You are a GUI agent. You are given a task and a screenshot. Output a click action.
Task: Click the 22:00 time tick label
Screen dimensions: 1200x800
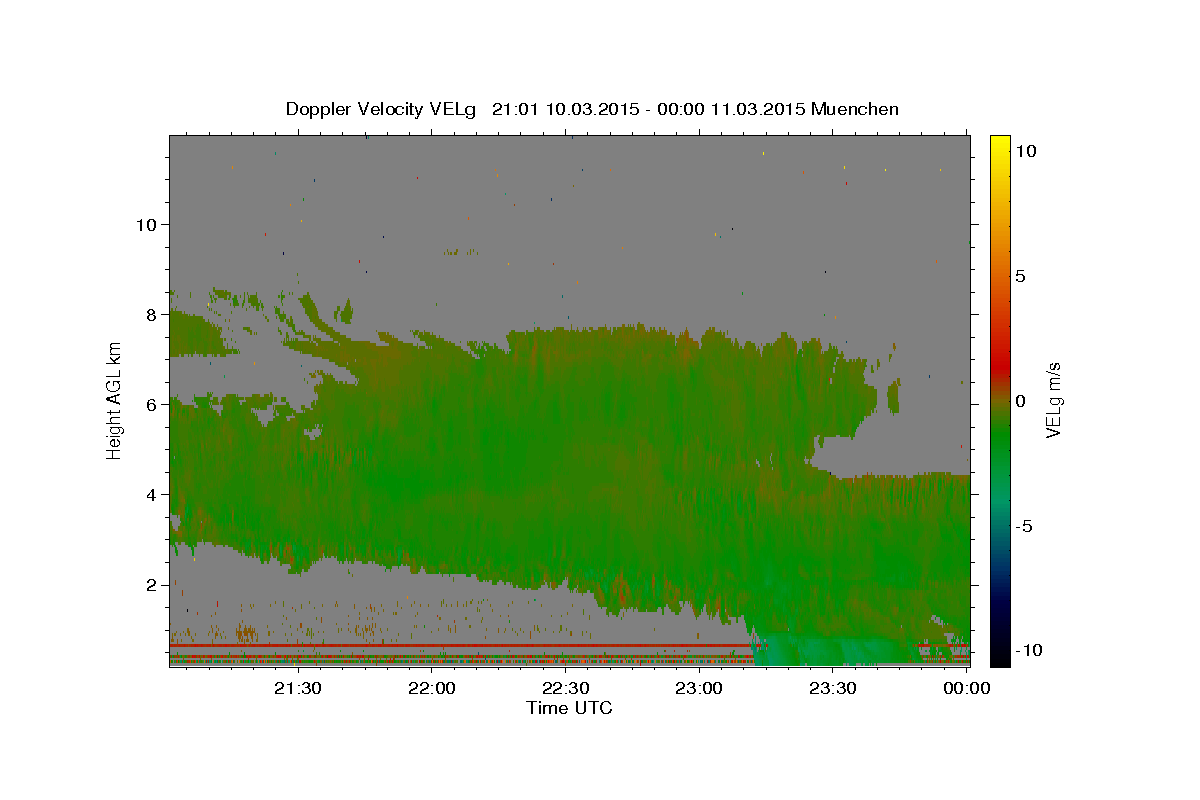pos(431,688)
